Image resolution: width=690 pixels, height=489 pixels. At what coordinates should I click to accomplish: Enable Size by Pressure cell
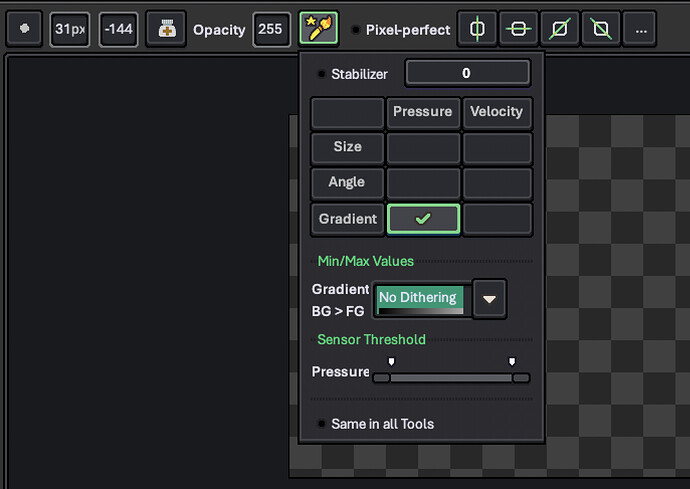[423, 148]
